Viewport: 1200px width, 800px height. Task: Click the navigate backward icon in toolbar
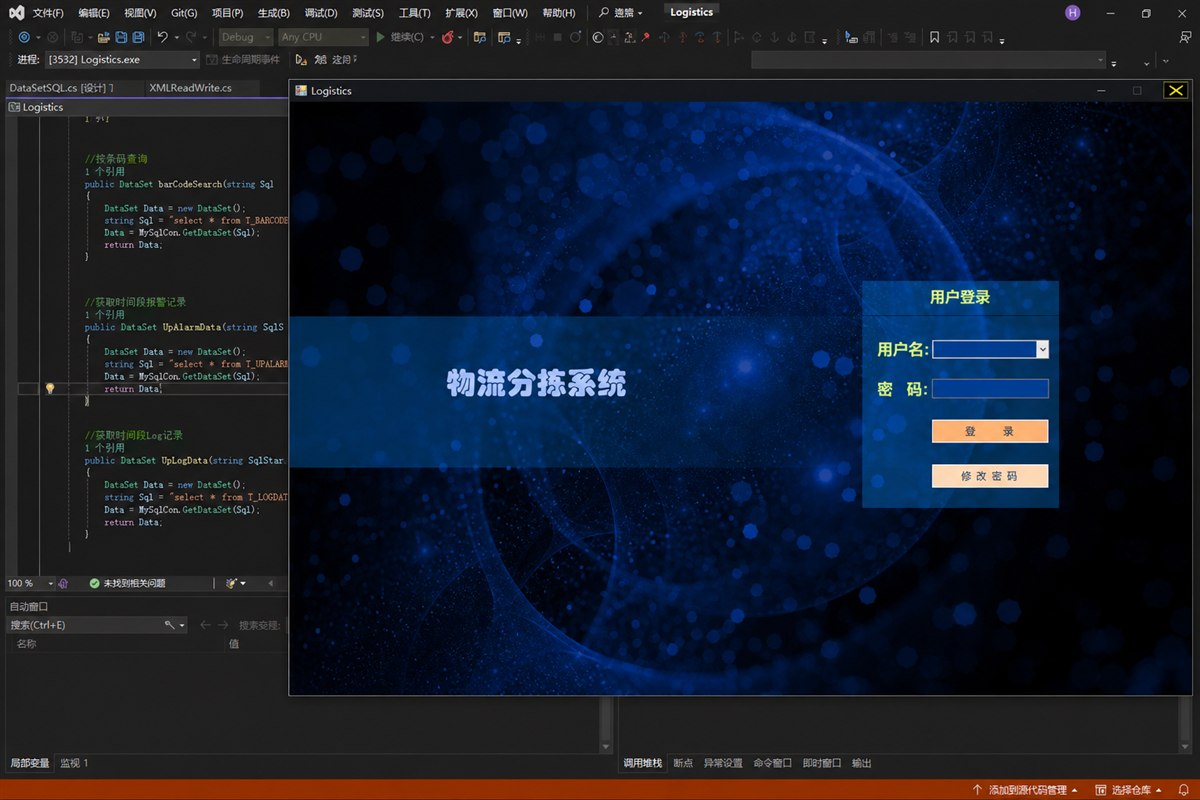pos(25,37)
